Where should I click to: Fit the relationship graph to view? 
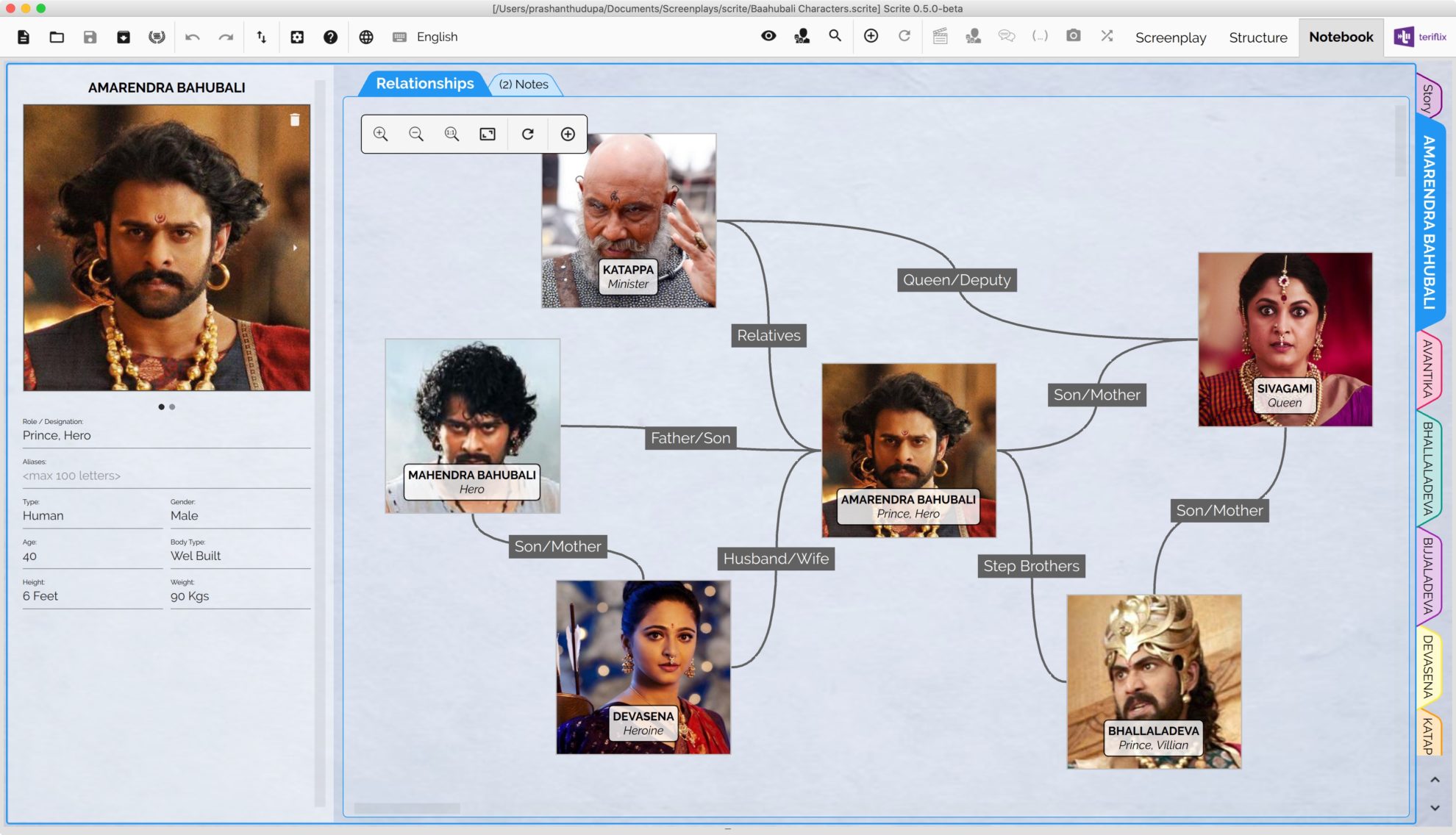(487, 134)
